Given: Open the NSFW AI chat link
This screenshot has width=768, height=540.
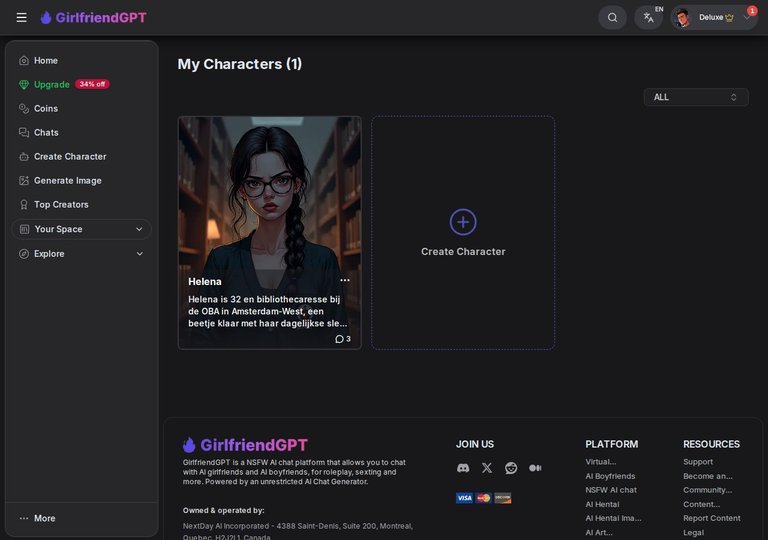Looking at the screenshot, I should pyautogui.click(x=611, y=490).
